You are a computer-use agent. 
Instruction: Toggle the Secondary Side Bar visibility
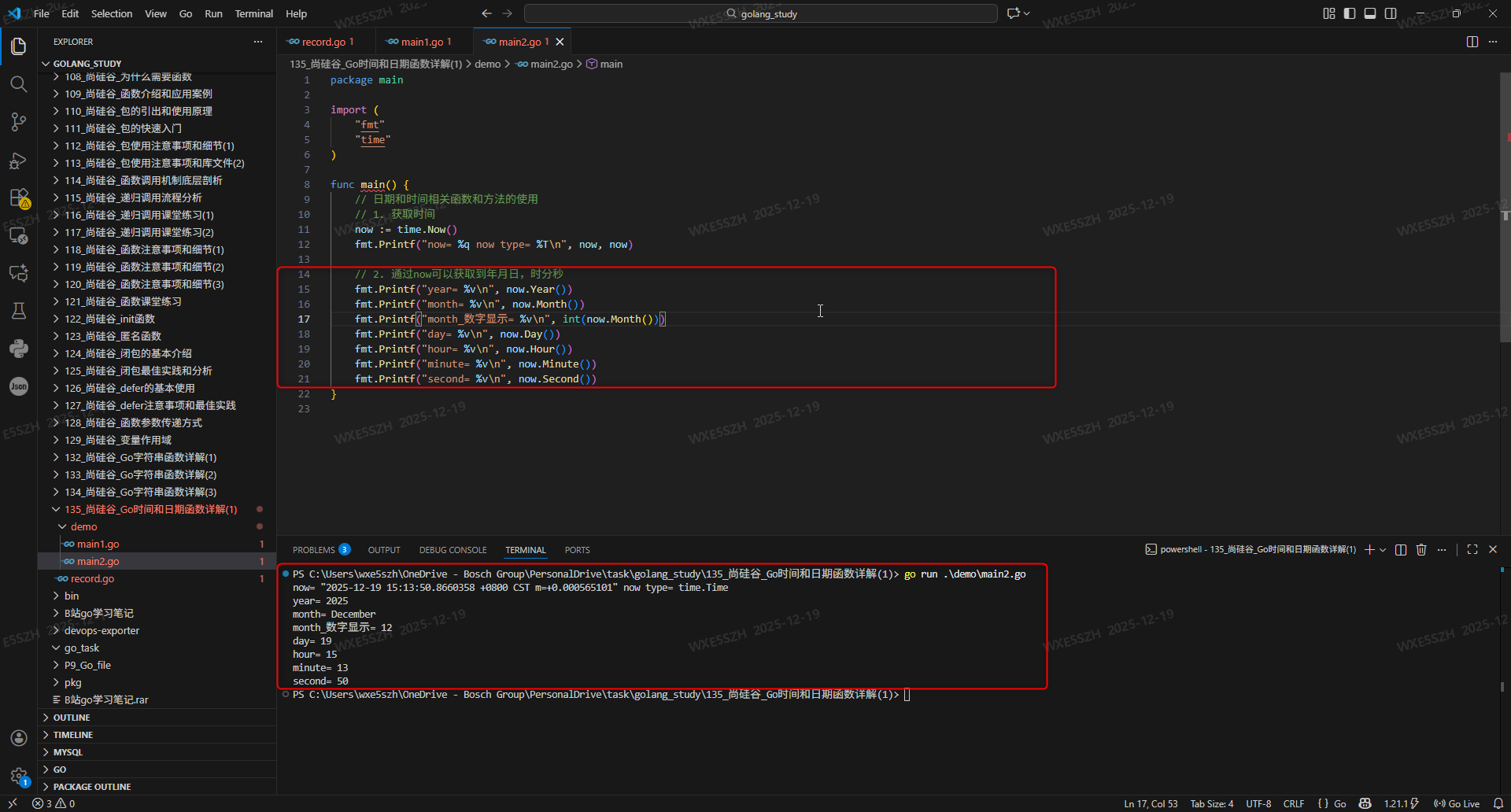point(1391,13)
